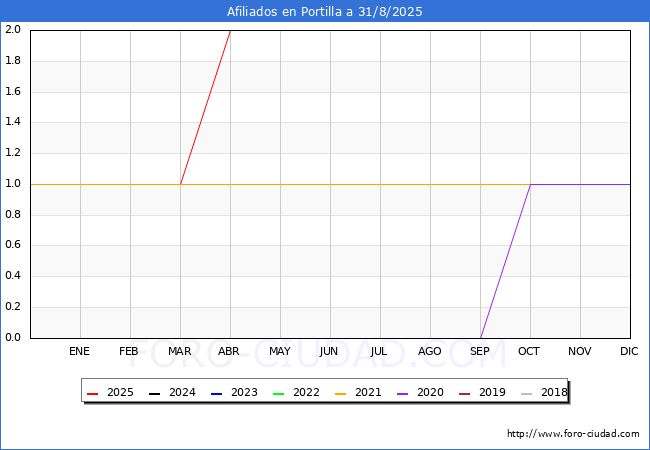Select the 2018 legend label
Image resolution: width=650 pixels, height=450 pixels.
pos(554,392)
